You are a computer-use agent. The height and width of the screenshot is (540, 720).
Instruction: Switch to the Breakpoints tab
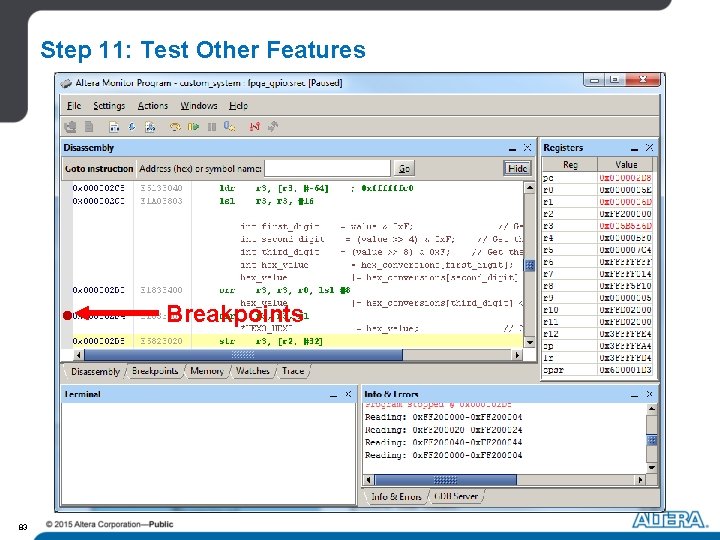pyautogui.click(x=155, y=371)
